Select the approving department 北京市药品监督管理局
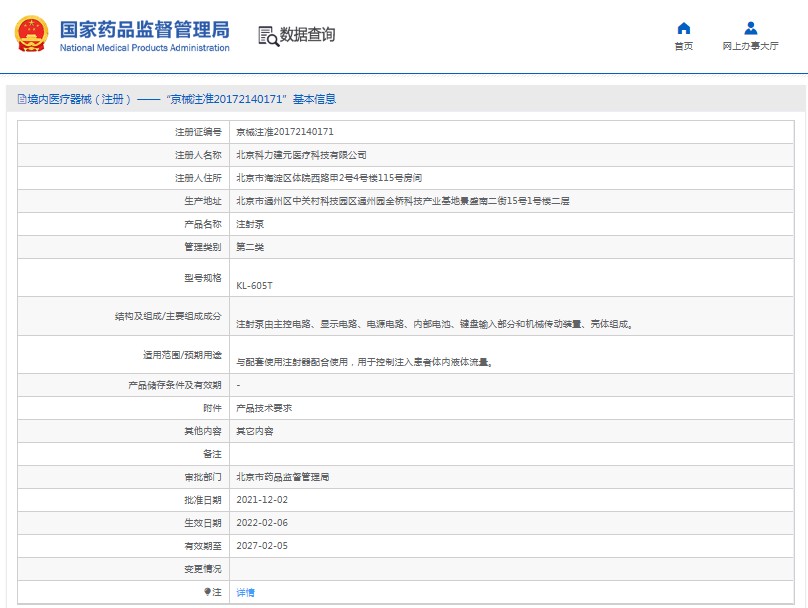Screen dimensions: 808x608 282,477
